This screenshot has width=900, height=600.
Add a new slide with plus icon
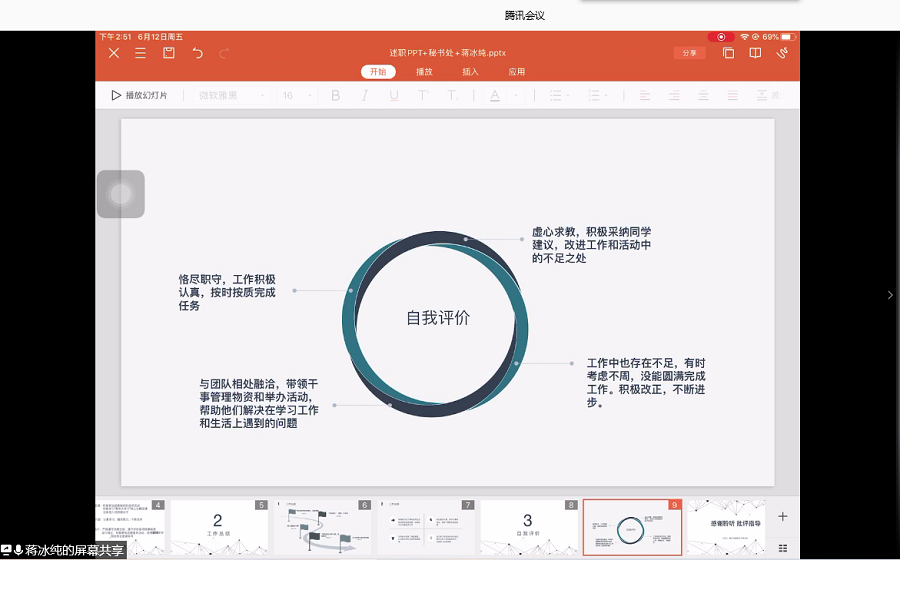[x=782, y=517]
